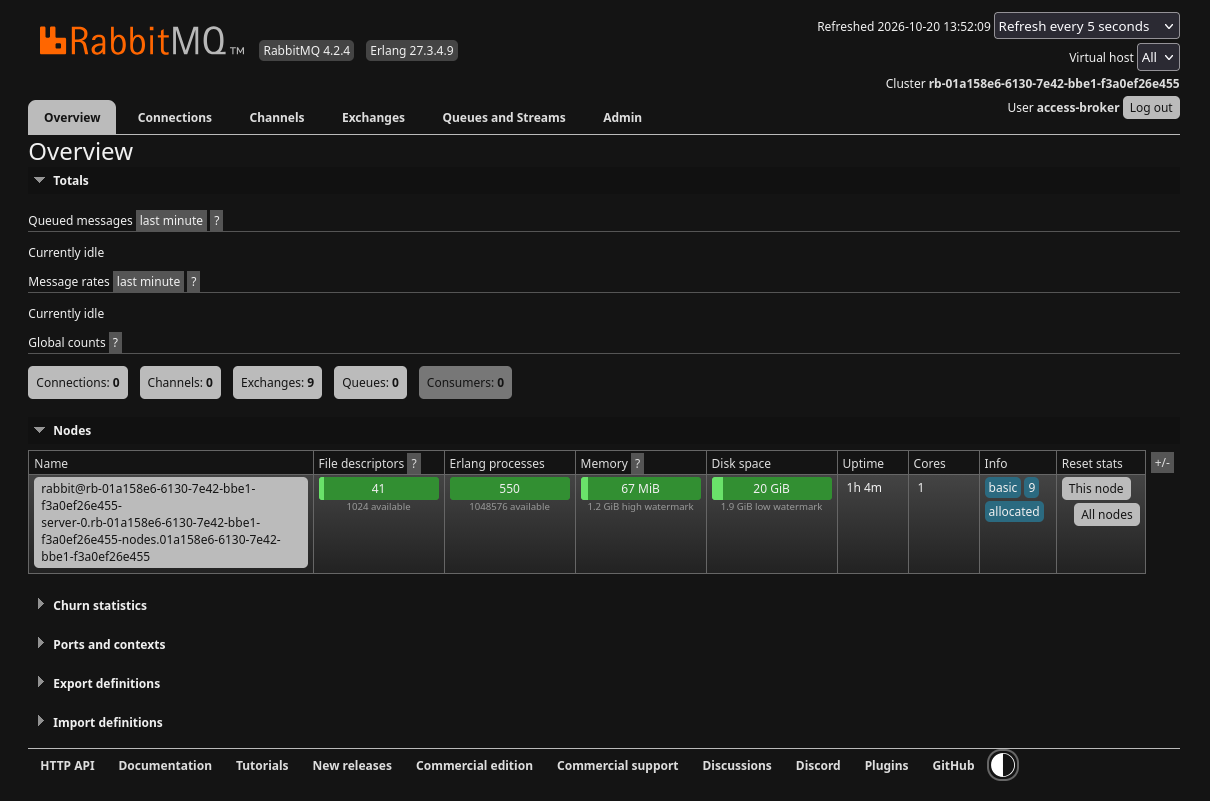Image resolution: width=1210 pixels, height=801 pixels.
Task: Click Channels: 0 count button
Action: [x=180, y=383]
